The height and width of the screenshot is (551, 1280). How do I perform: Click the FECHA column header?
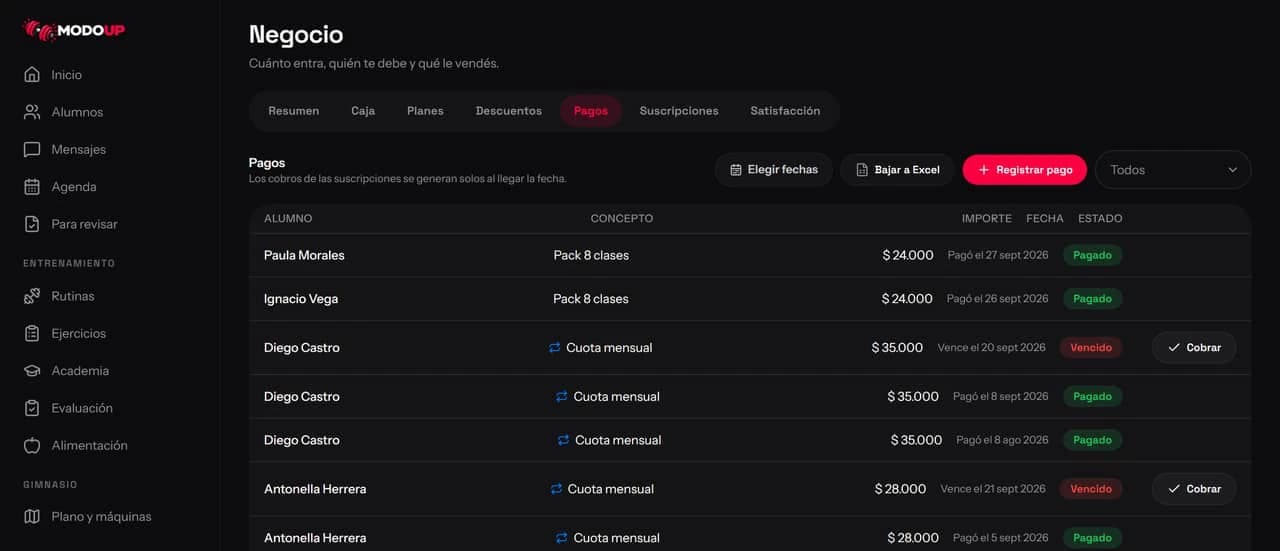[x=1045, y=218]
